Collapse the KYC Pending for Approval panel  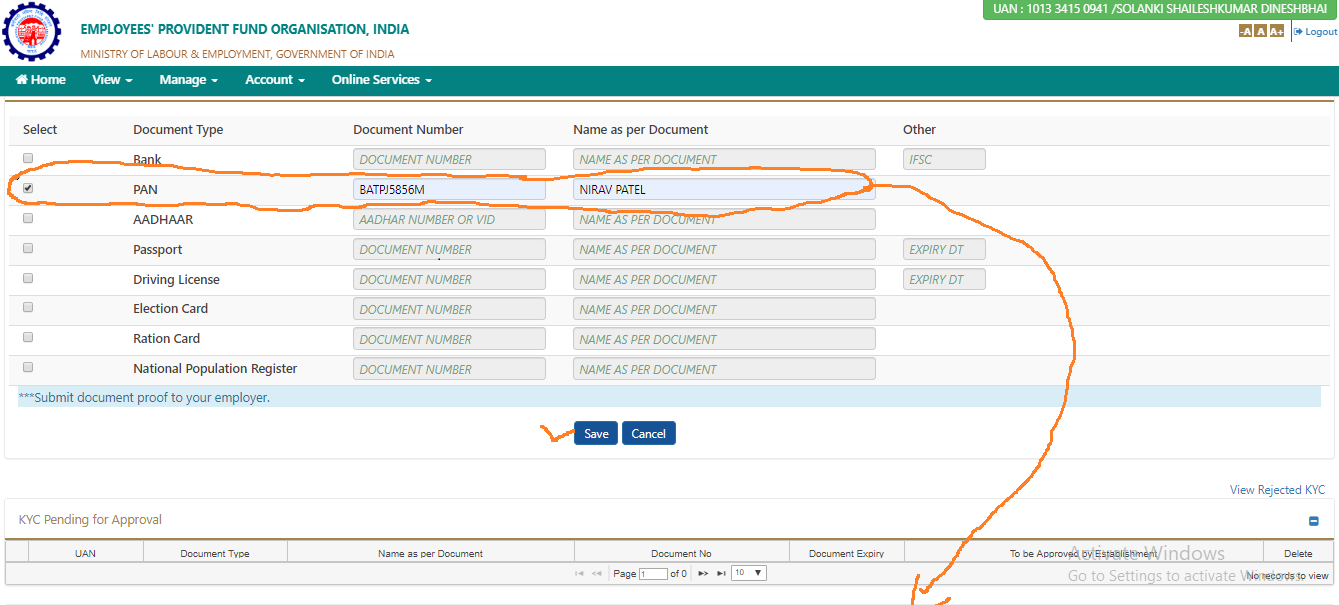tap(1313, 519)
